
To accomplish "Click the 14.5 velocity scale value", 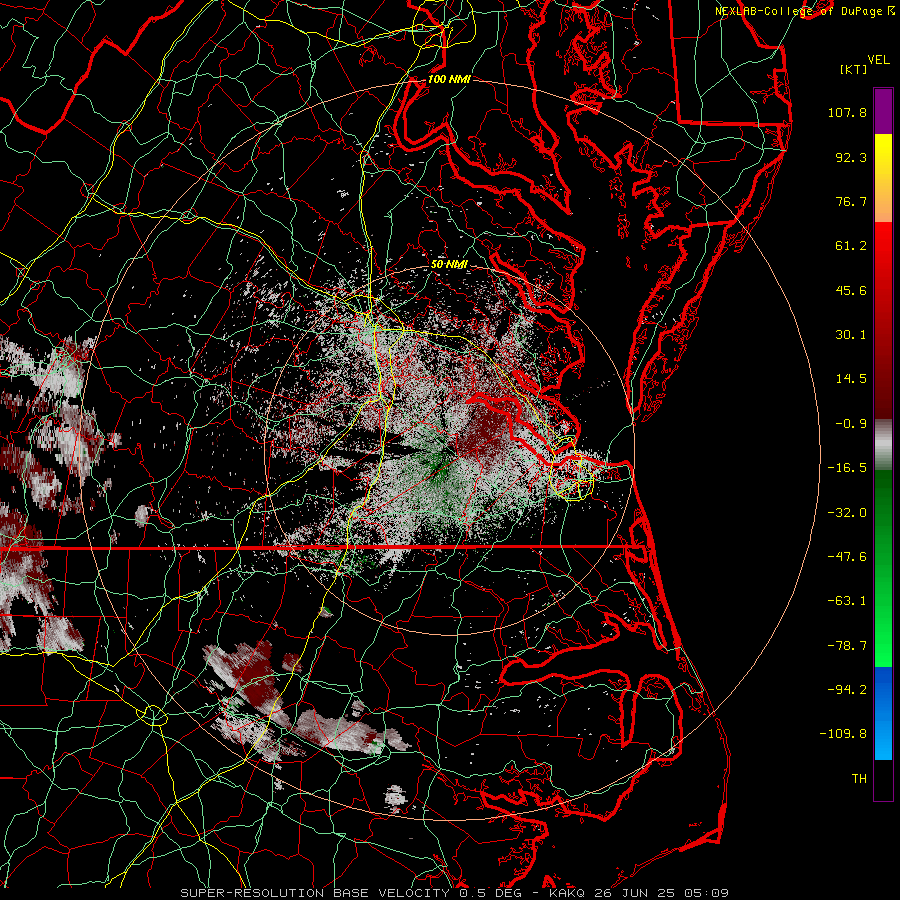I will coord(851,379).
